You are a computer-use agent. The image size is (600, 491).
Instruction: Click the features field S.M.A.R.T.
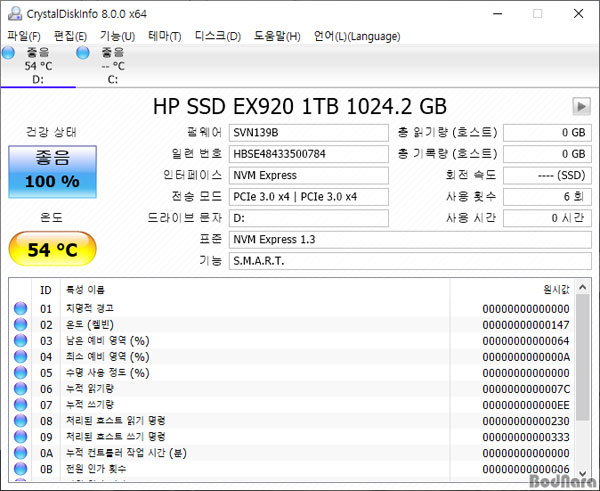[410, 261]
